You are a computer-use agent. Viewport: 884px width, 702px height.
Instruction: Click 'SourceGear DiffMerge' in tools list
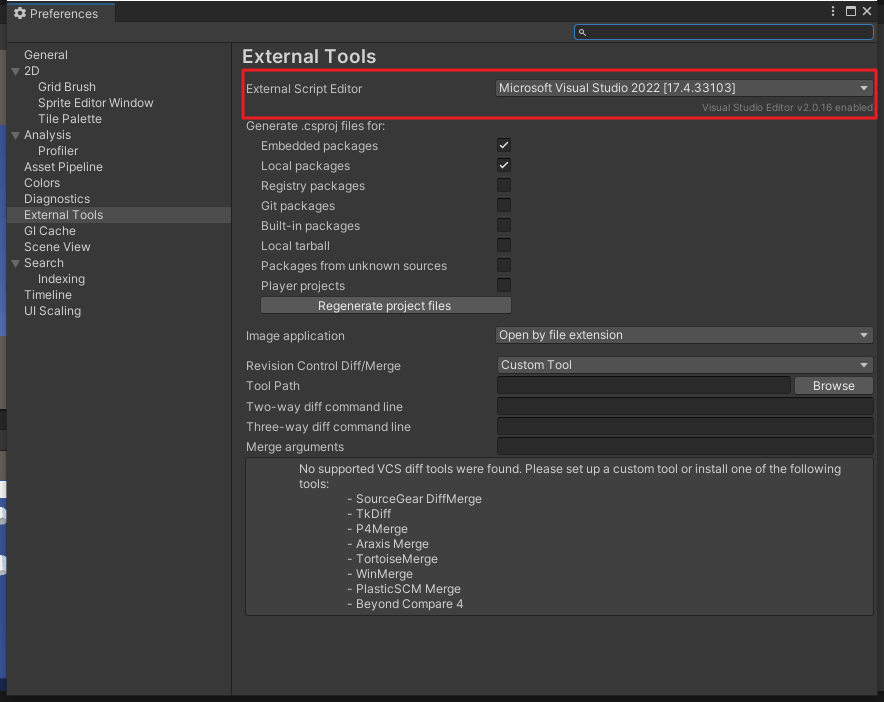(418, 499)
